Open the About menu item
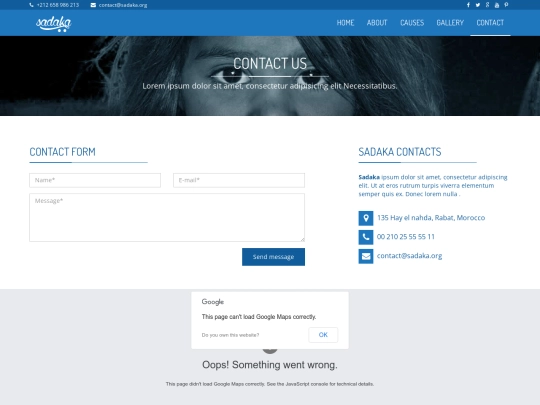The height and width of the screenshot is (405, 540). 377,23
